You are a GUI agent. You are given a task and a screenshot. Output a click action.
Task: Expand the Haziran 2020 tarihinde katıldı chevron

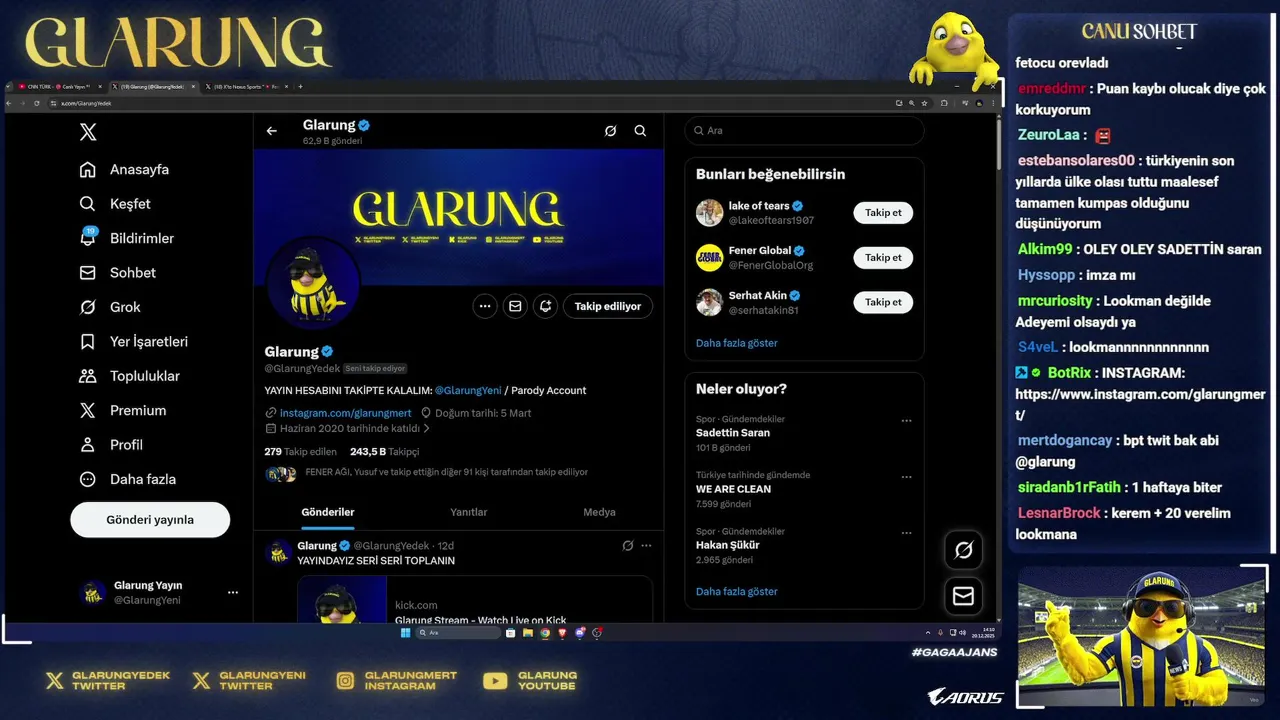coord(427,428)
